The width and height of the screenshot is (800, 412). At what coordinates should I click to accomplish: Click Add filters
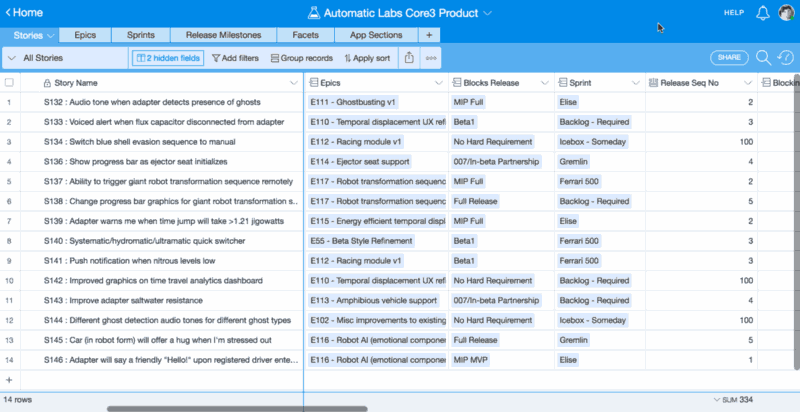[235, 58]
